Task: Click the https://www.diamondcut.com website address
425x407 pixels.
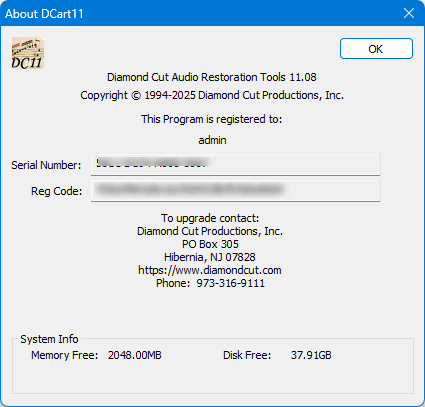Action: tap(210, 270)
